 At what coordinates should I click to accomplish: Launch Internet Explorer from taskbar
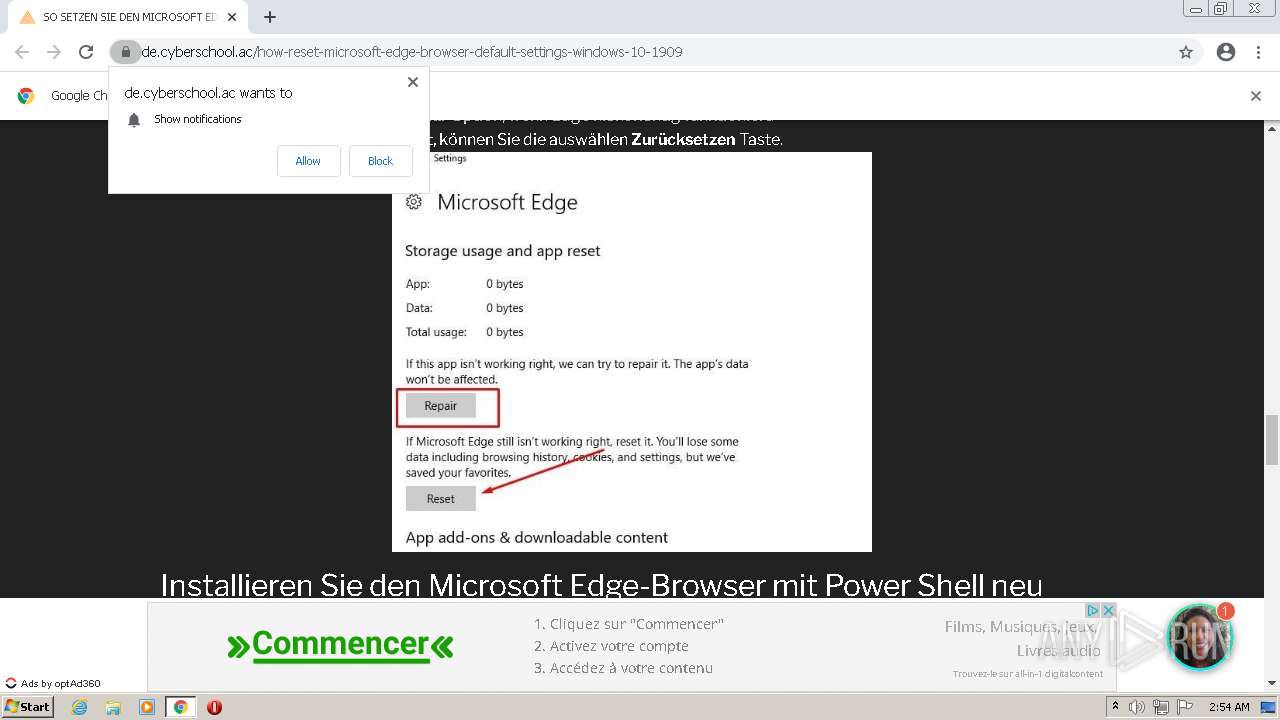point(80,707)
